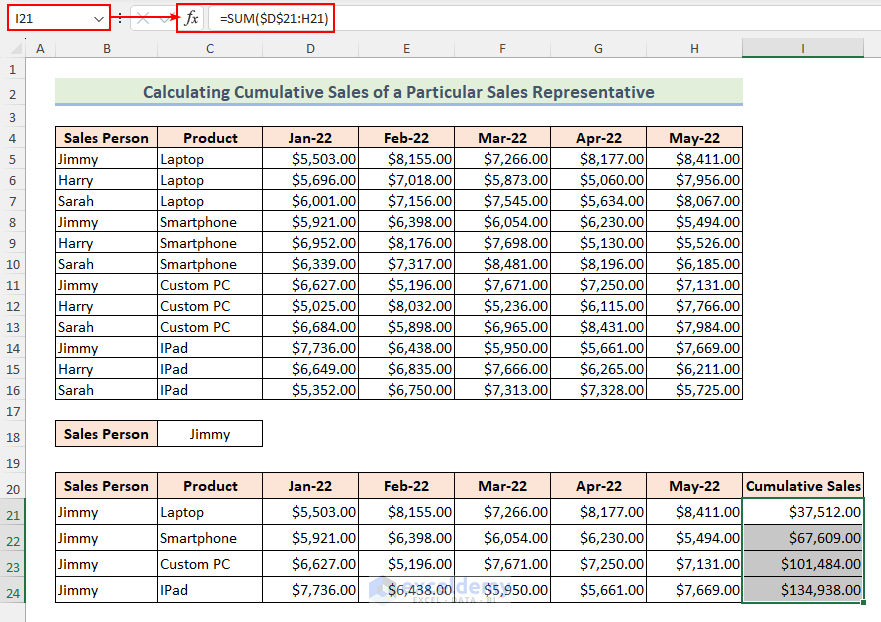This screenshot has width=881, height=622.
Task: Select column F header
Action: tap(503, 49)
